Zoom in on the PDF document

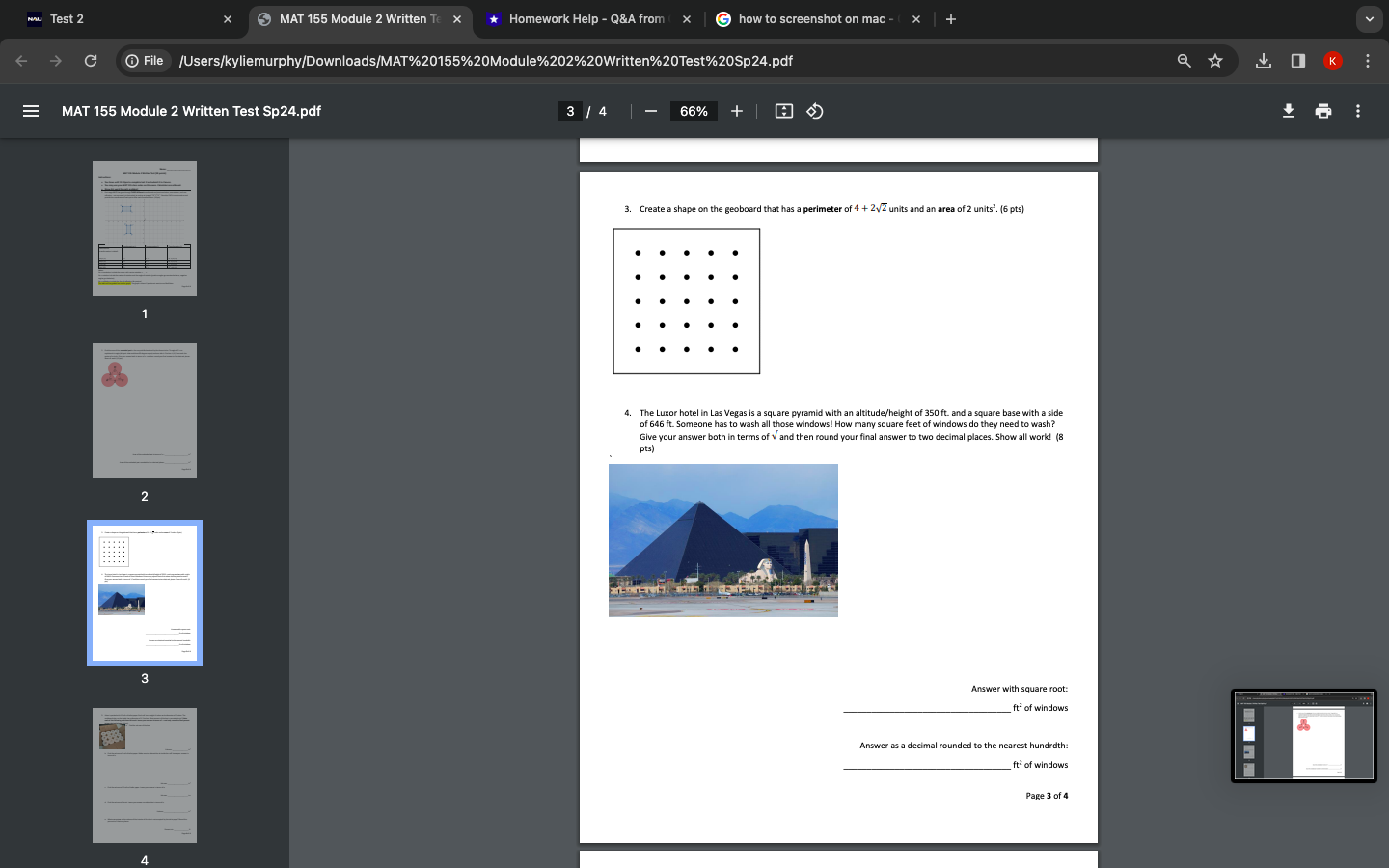tap(736, 111)
